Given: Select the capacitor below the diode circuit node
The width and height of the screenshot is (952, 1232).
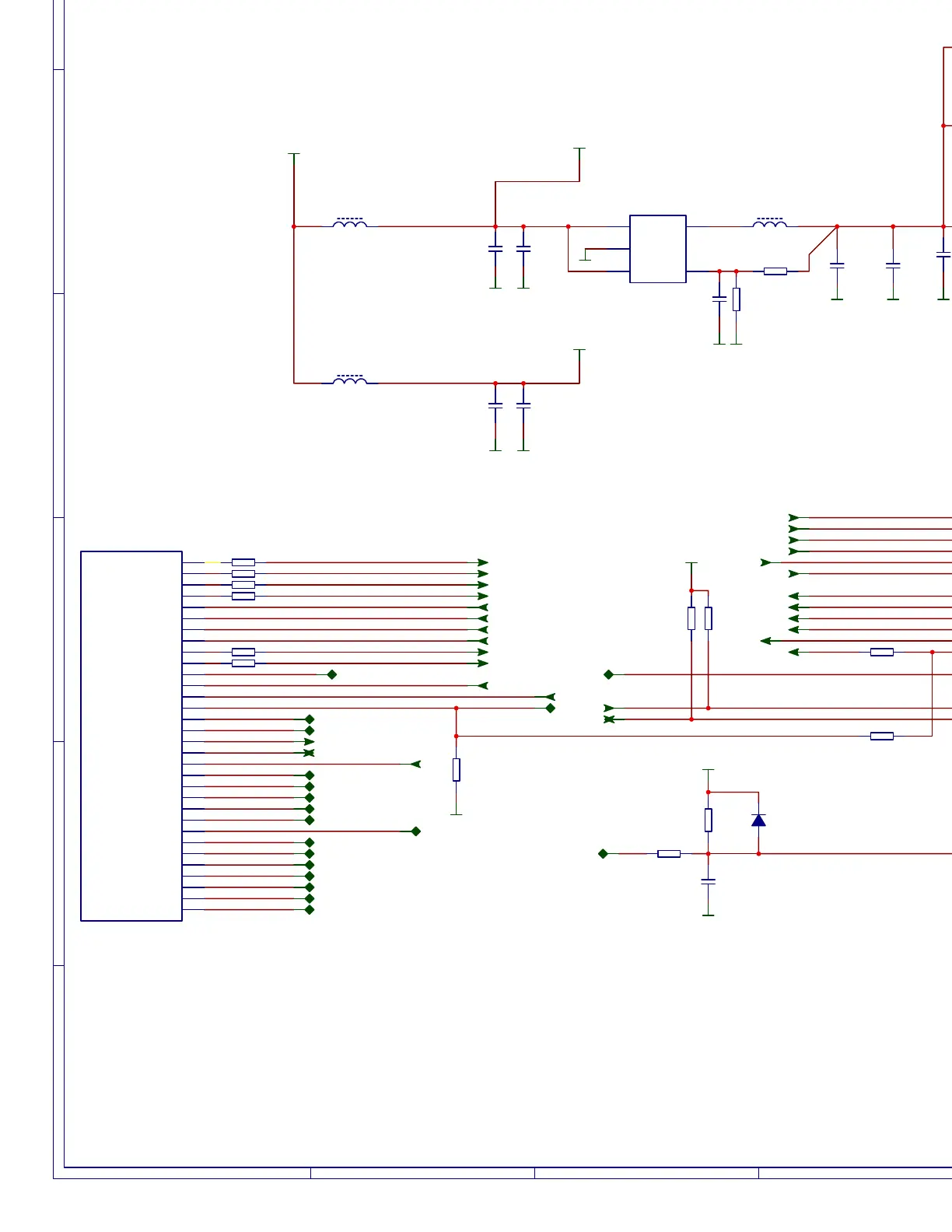Looking at the screenshot, I should pos(709,881).
